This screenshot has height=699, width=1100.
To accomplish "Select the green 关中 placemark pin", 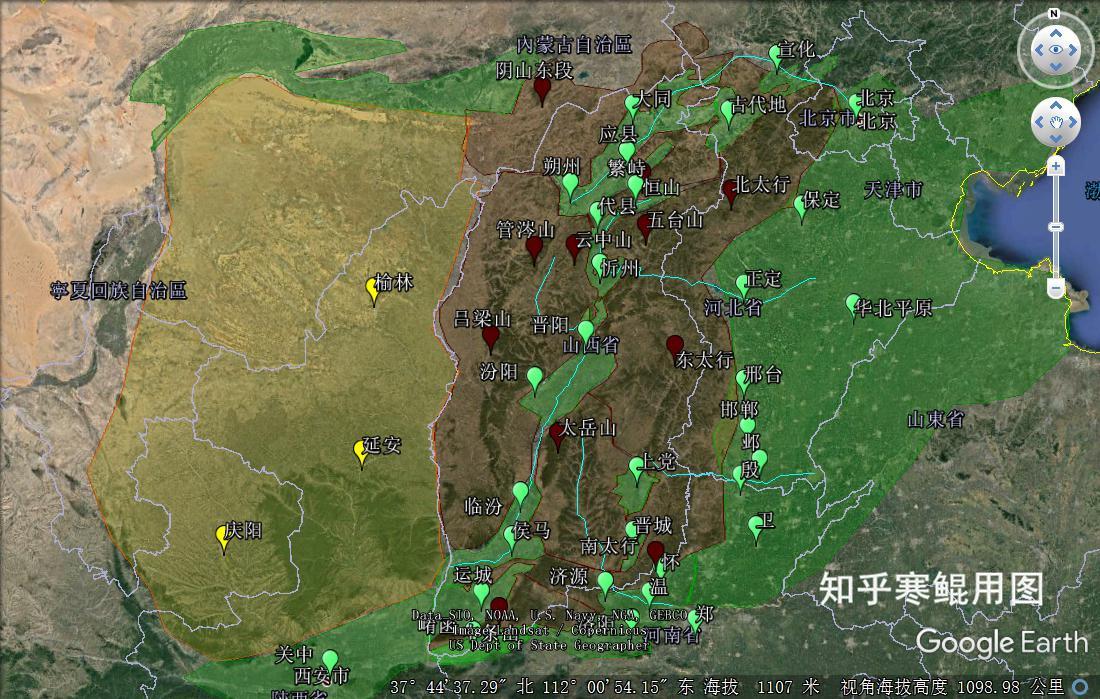I will point(329,660).
